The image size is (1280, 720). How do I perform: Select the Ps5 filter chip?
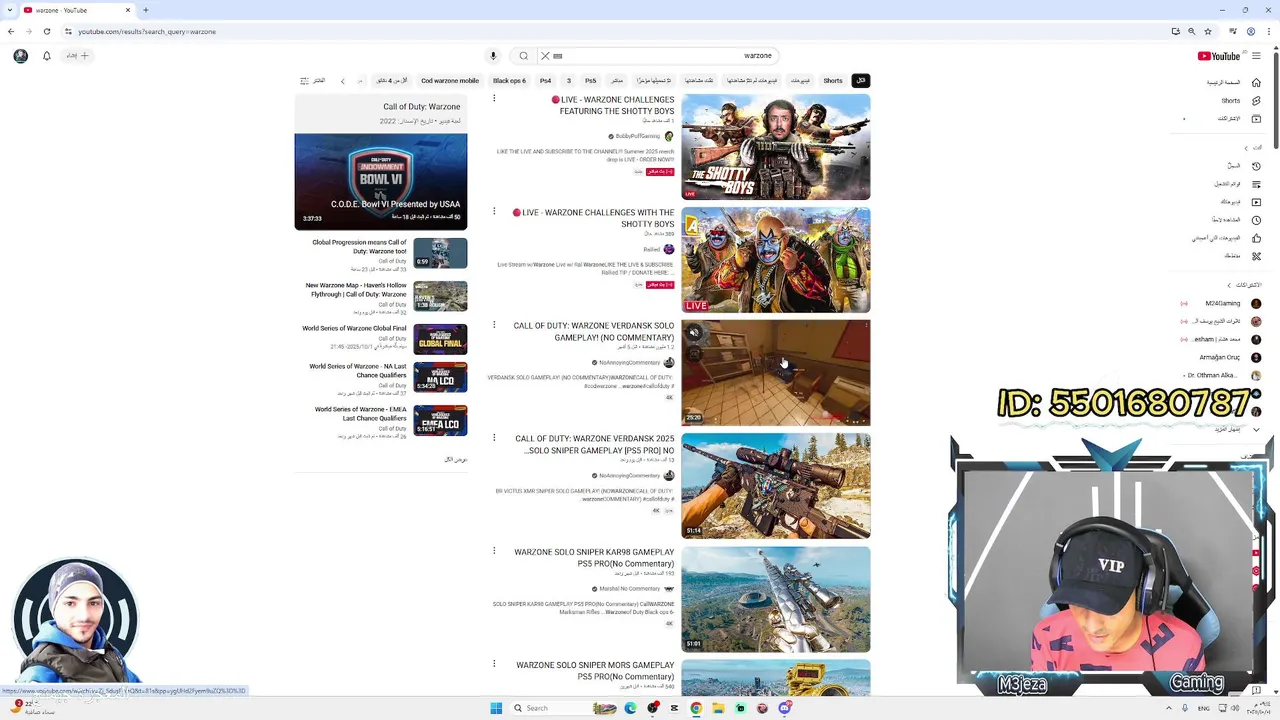(x=590, y=81)
